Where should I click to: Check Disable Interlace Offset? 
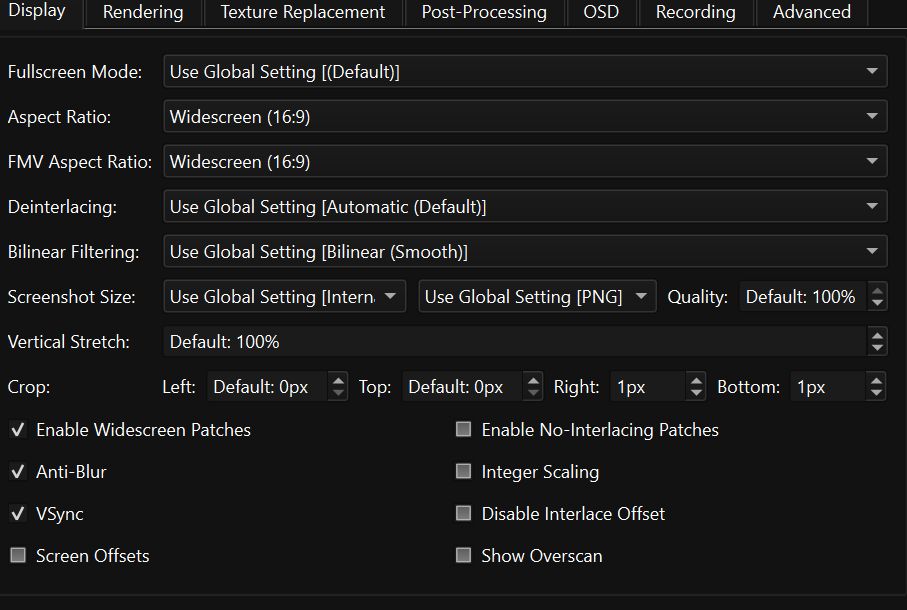(x=463, y=513)
